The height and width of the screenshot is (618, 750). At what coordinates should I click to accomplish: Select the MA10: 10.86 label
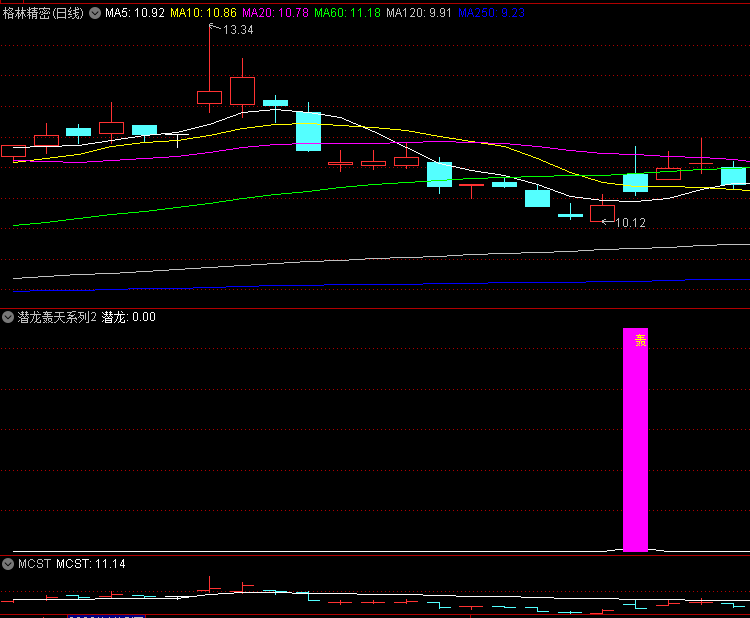(x=203, y=13)
